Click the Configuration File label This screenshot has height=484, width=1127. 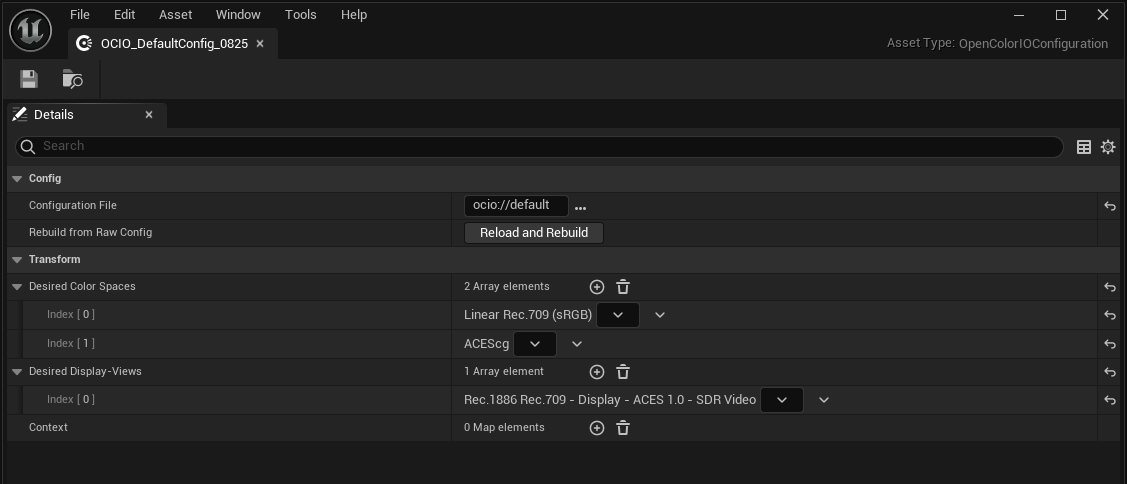click(73, 206)
